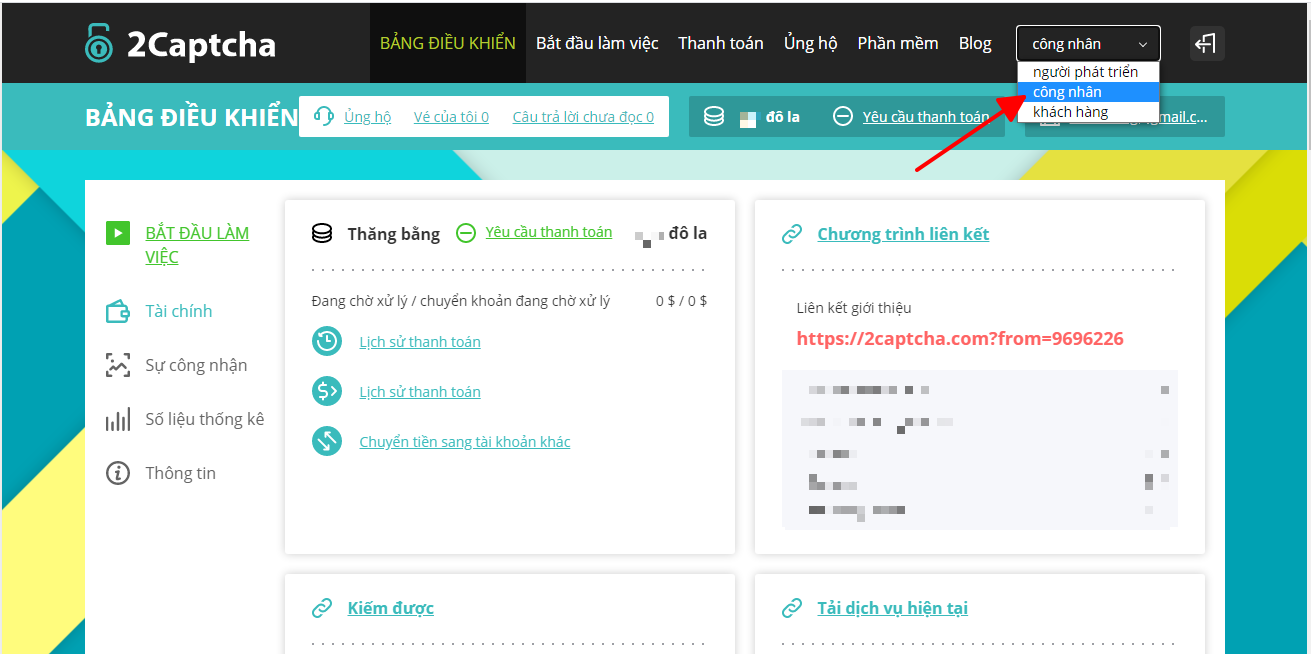This screenshot has height=654, width=1311.
Task: Open Kiếm được heading link
Action: point(391,608)
